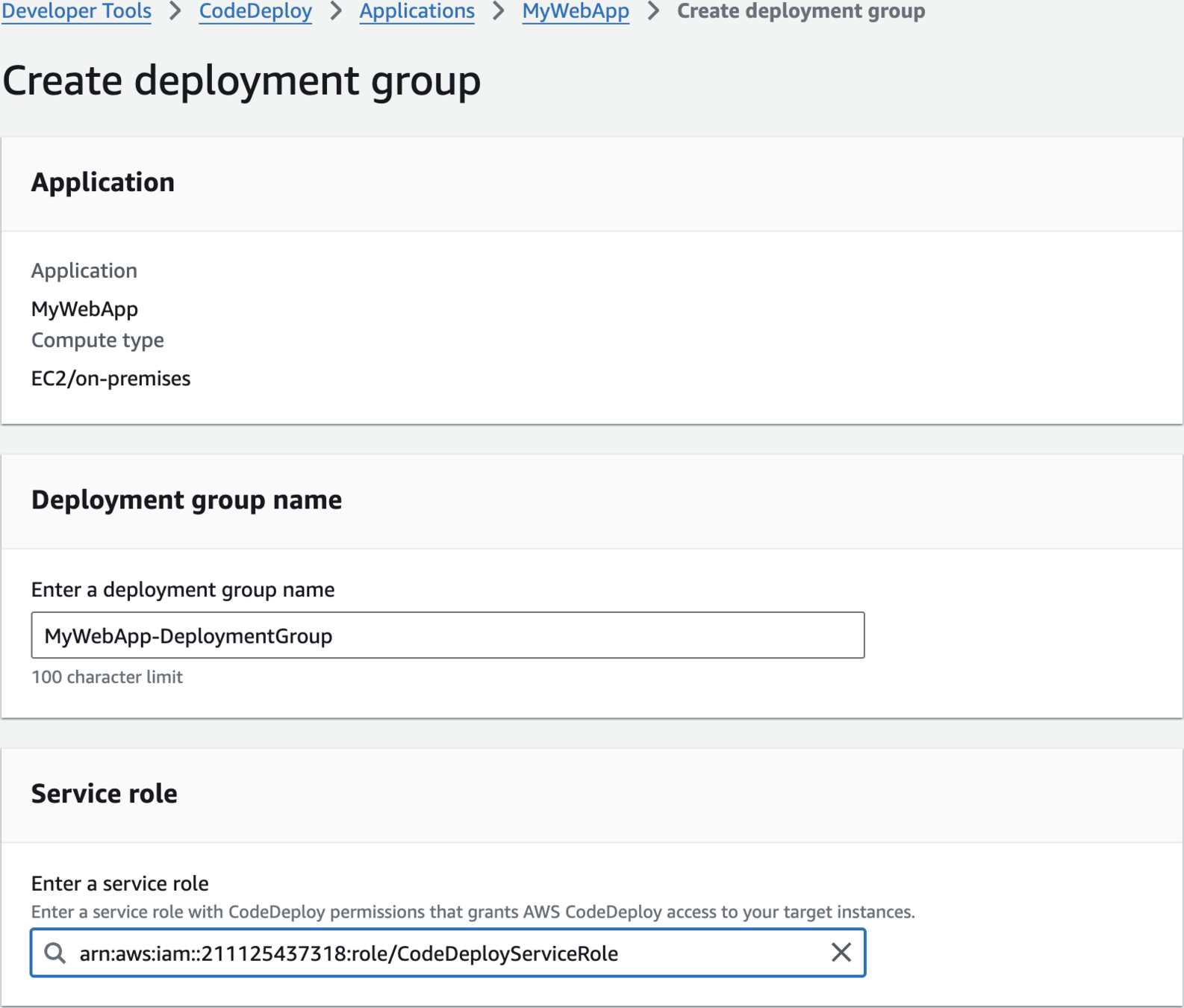This screenshot has width=1184, height=1008.
Task: Click the chevron after MyWebApp breadcrumb
Action: click(653, 11)
